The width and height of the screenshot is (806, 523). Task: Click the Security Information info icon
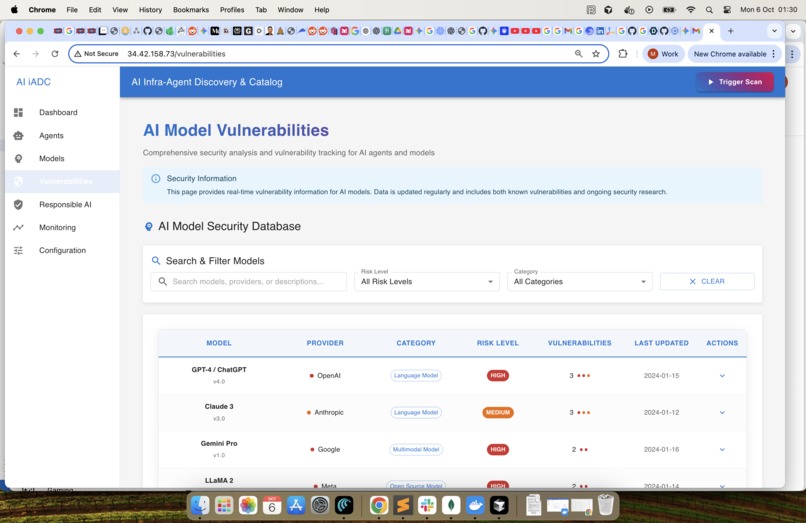tap(156, 178)
